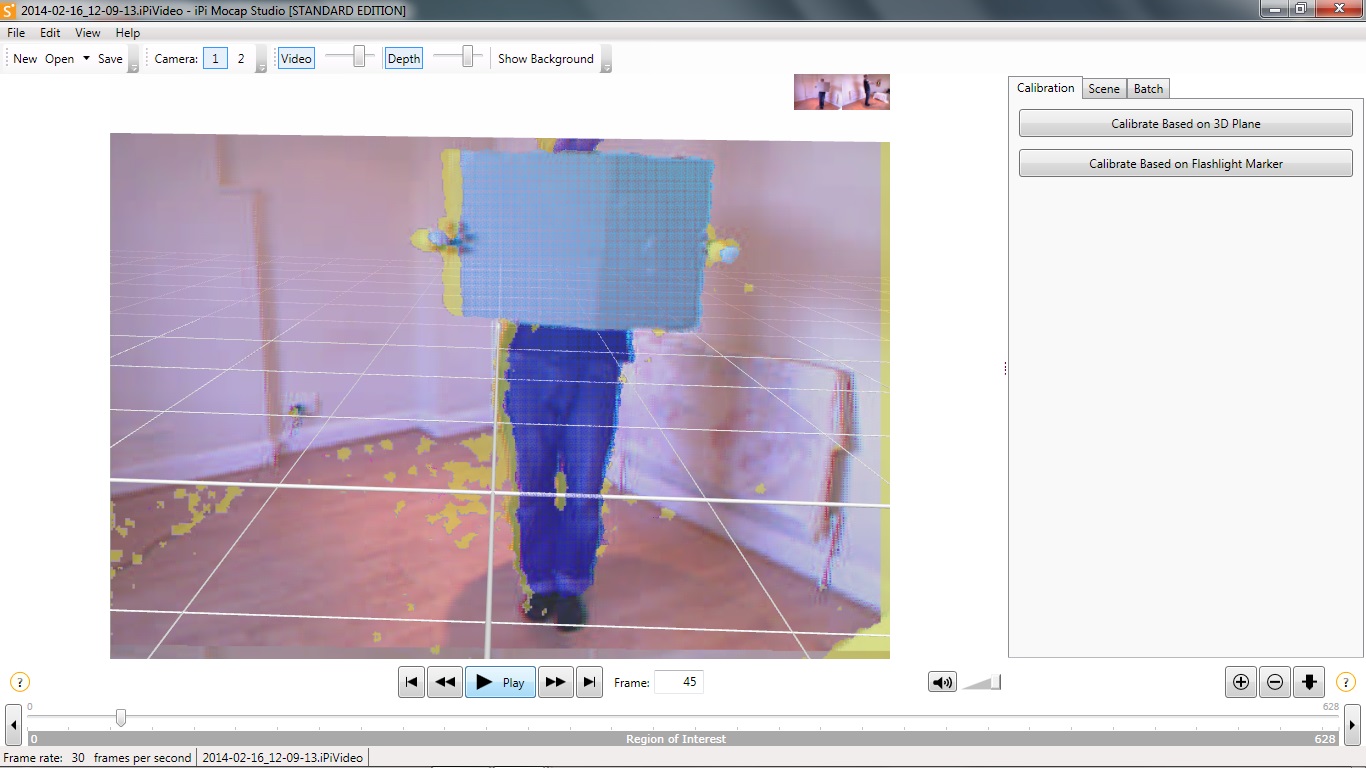
Task: Mute audio with the speaker icon
Action: tap(942, 682)
